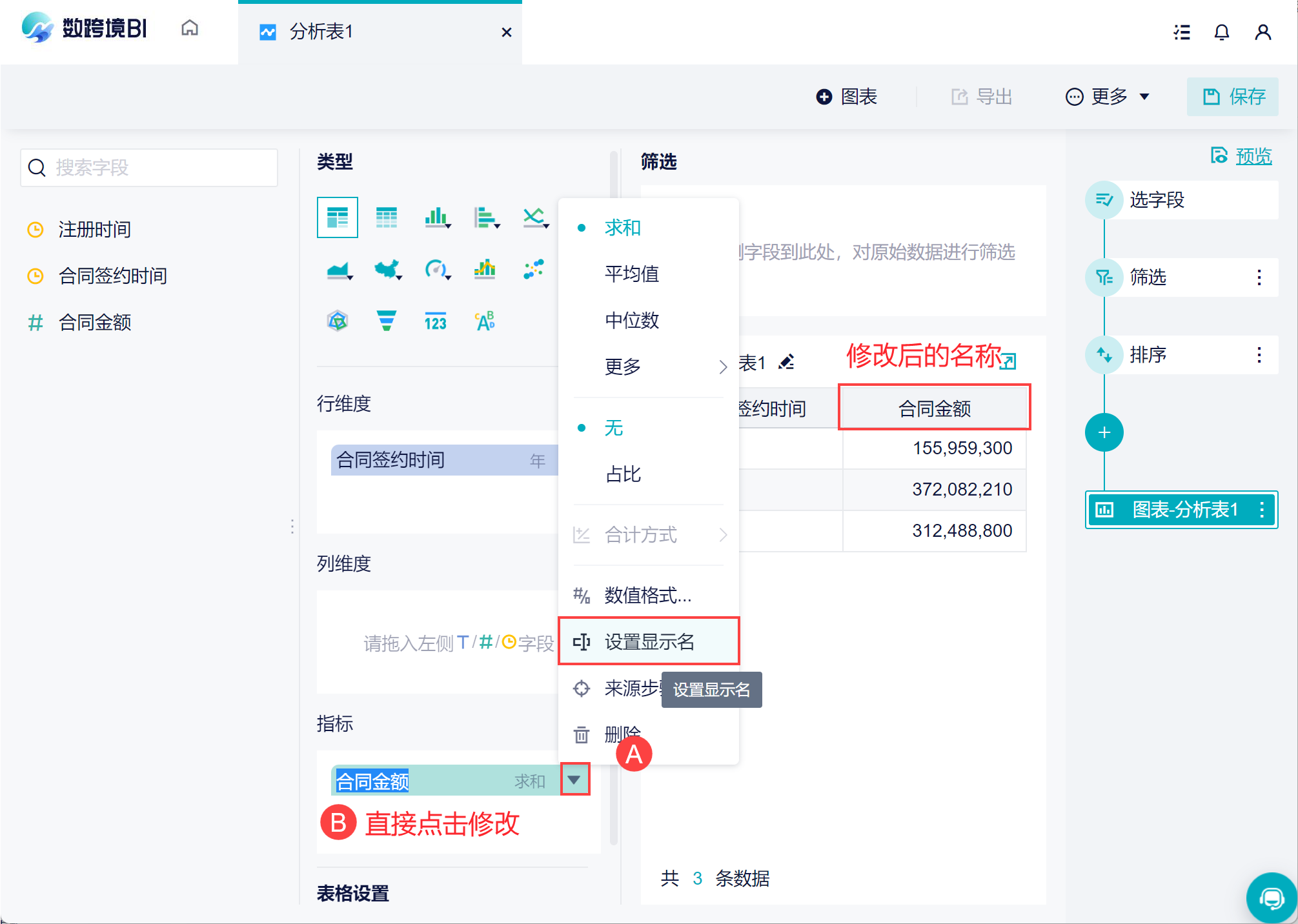Open the 更多 toolbar dropdown

click(1108, 97)
